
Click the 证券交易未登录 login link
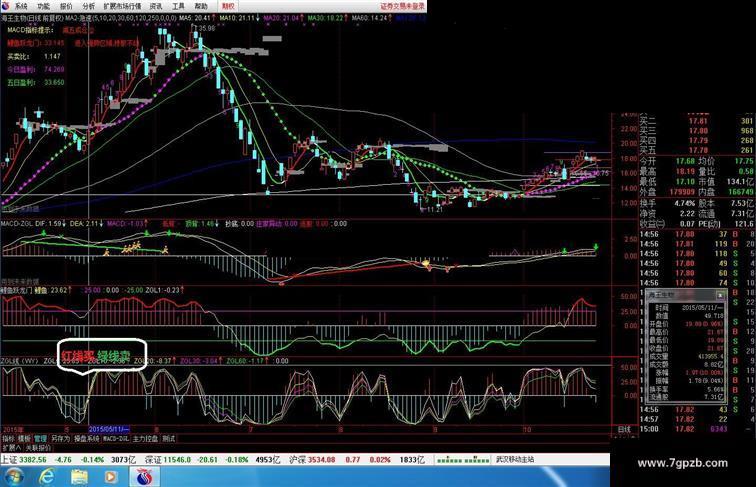(403, 6)
